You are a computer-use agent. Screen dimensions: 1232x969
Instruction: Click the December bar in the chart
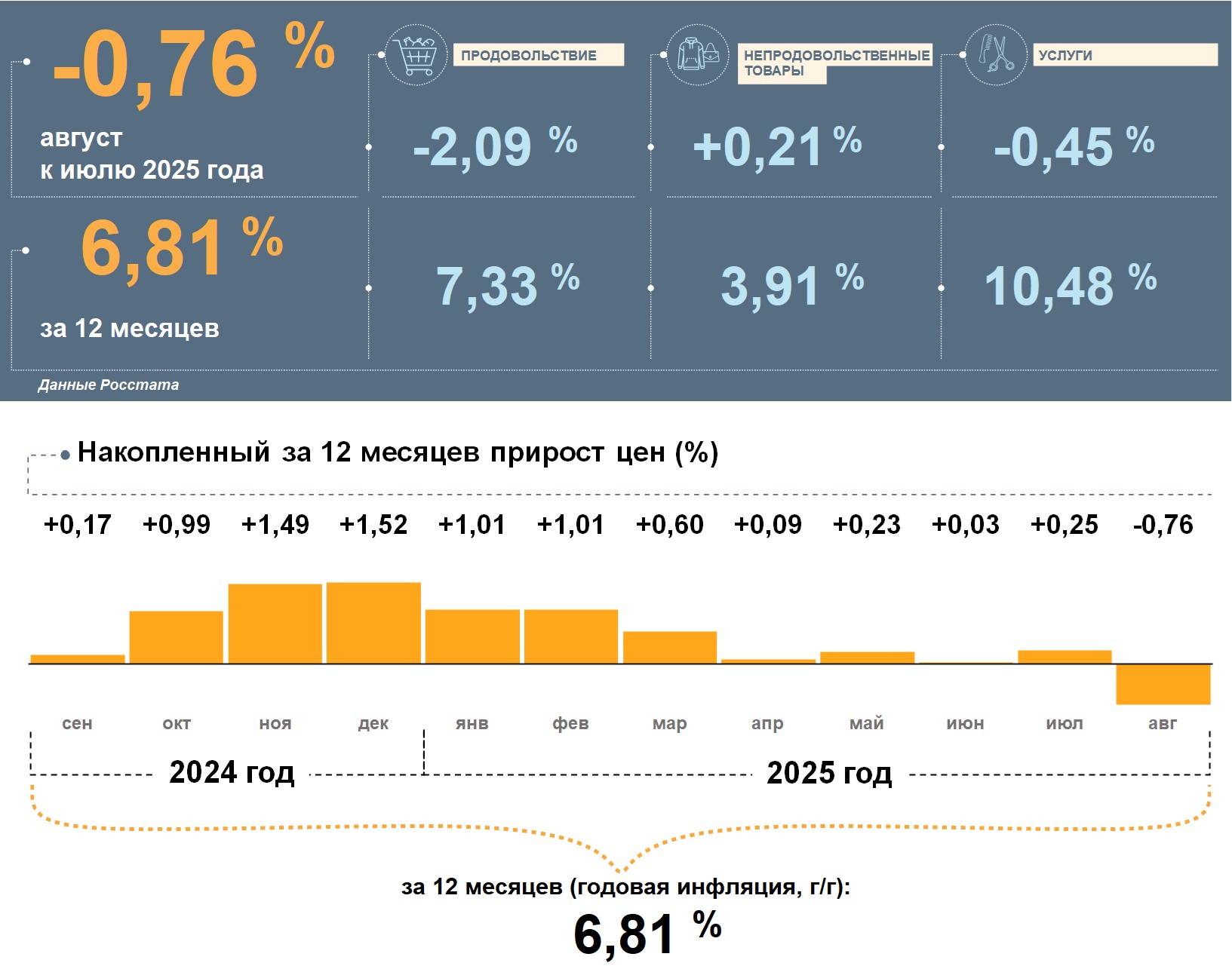[x=373, y=623]
